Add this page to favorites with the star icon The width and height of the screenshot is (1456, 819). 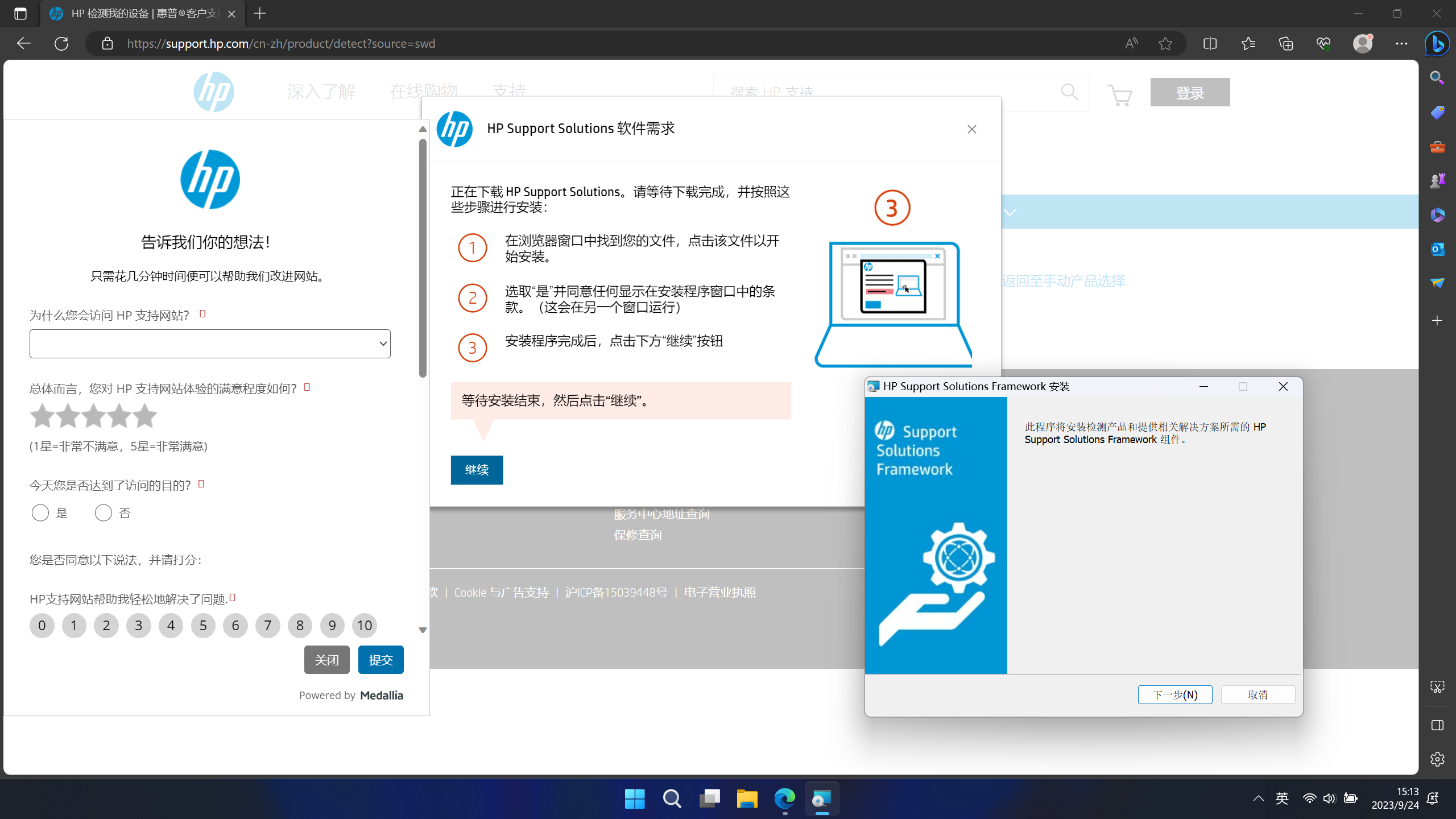pyautogui.click(x=1165, y=44)
